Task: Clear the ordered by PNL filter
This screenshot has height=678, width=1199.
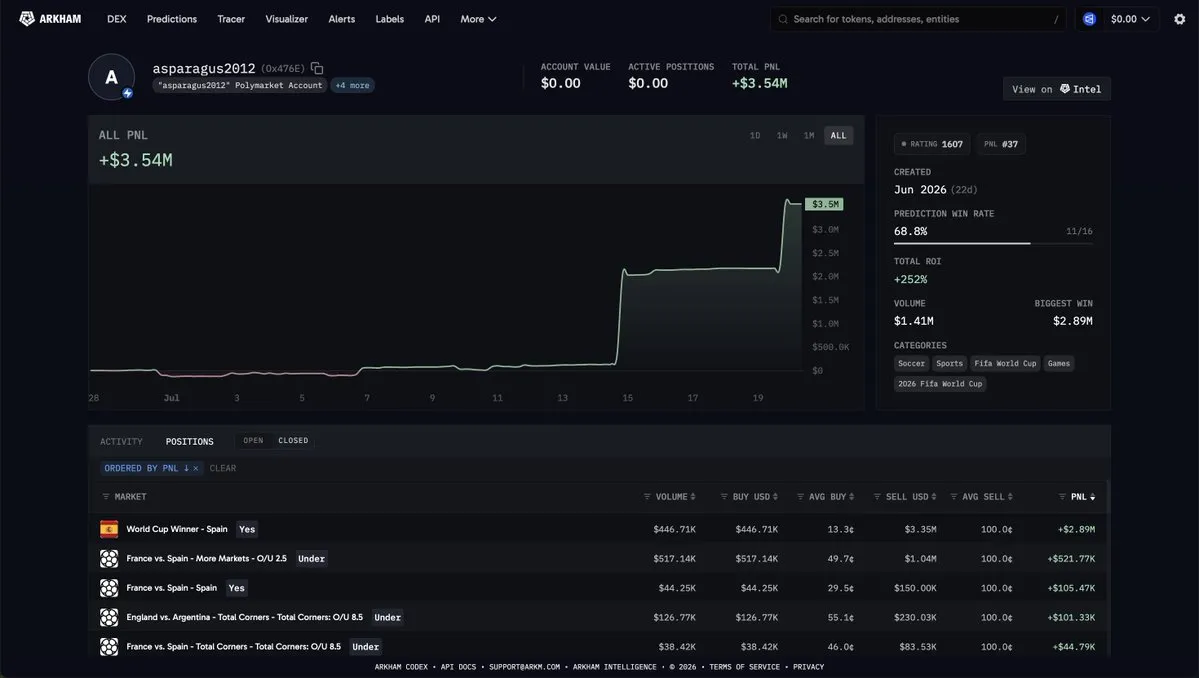Action: pyautogui.click(x=196, y=469)
